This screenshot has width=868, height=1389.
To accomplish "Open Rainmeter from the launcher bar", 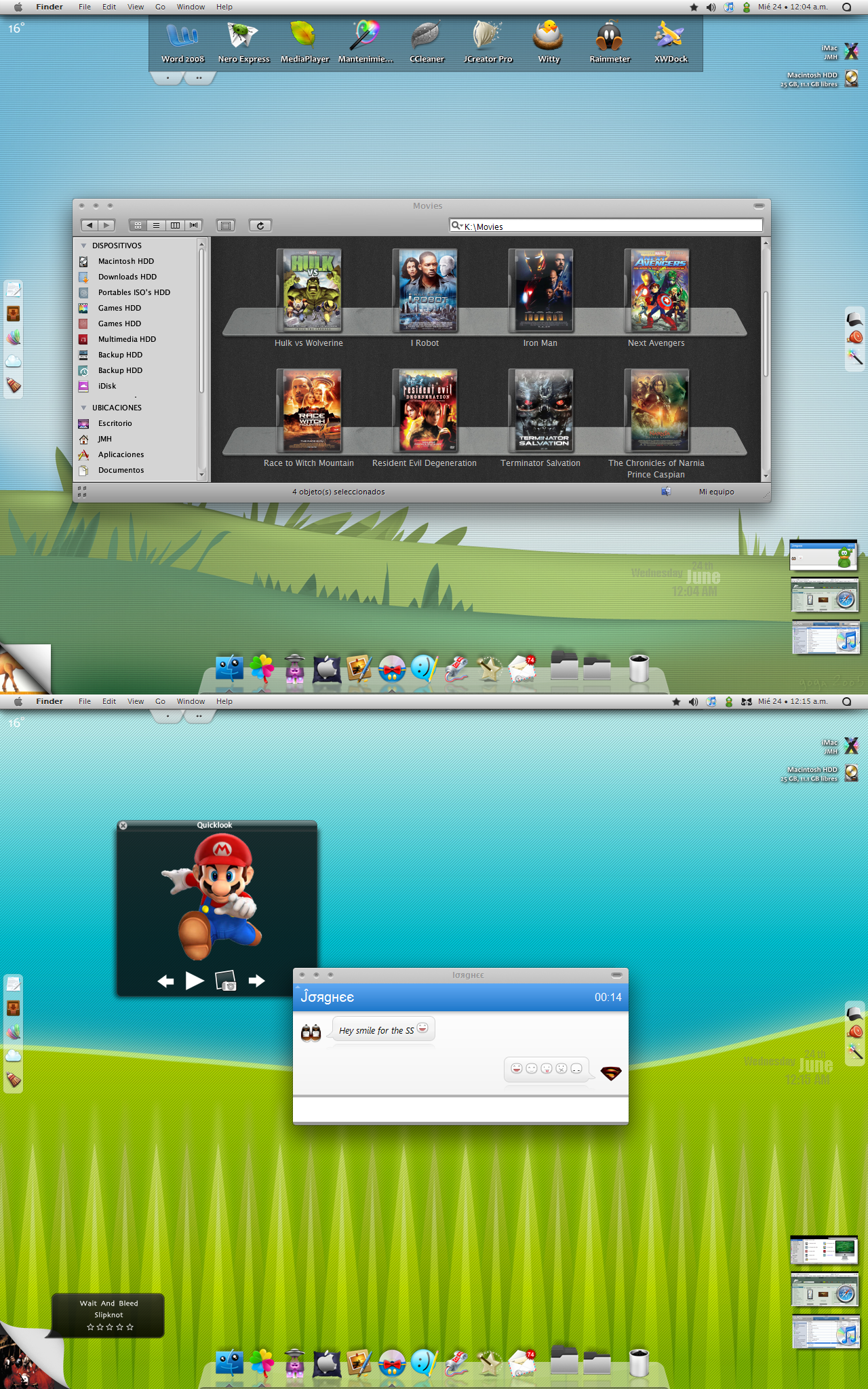I will [x=610, y=42].
